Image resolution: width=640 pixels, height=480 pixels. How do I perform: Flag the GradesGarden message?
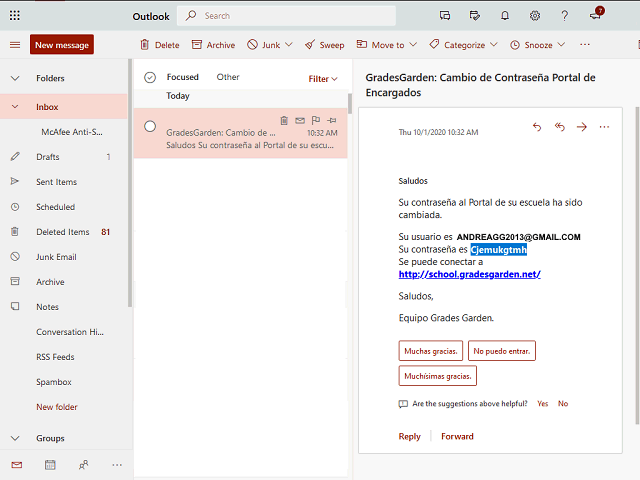click(x=316, y=120)
